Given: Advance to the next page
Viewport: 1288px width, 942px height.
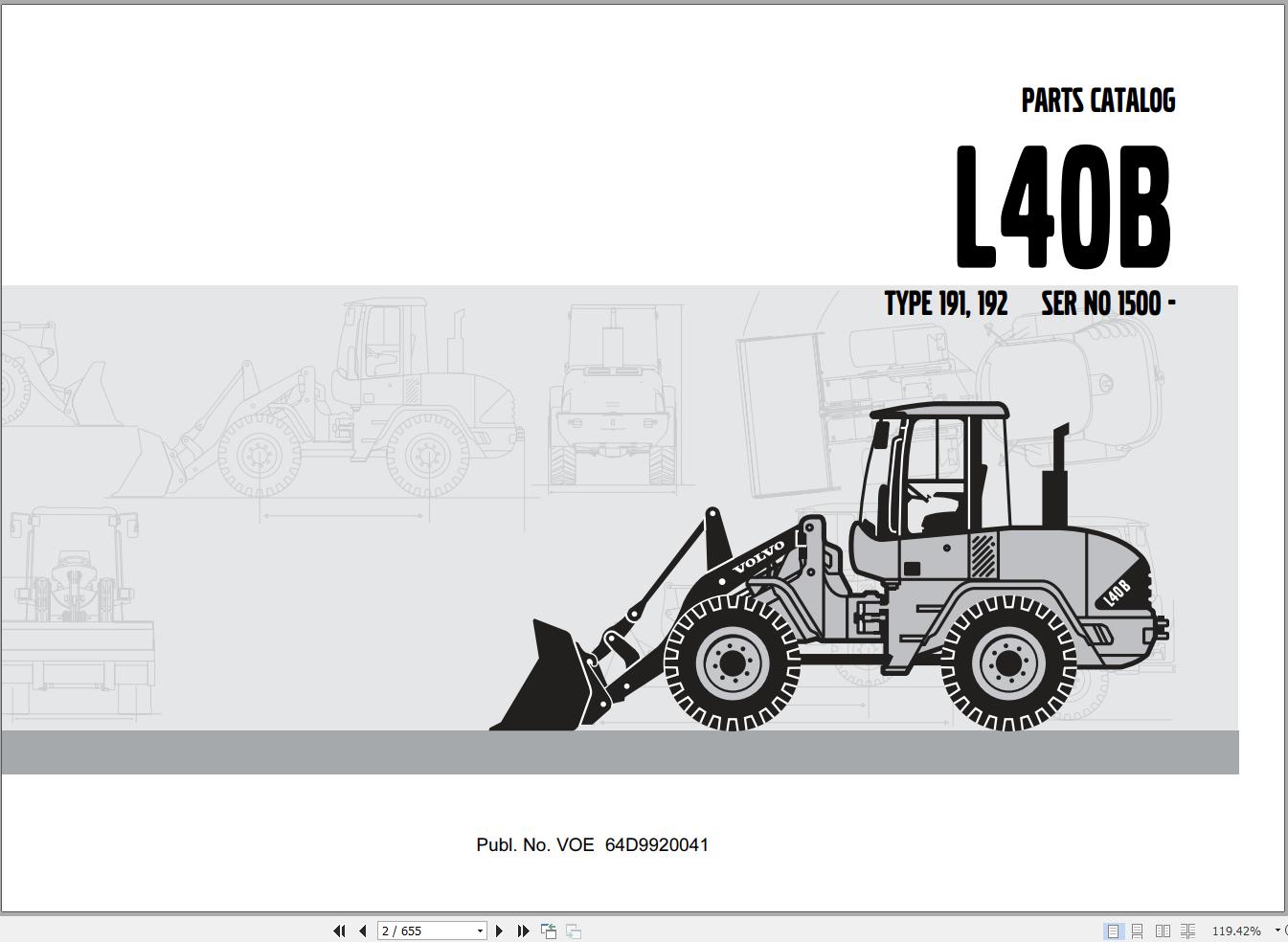Looking at the screenshot, I should [x=500, y=930].
